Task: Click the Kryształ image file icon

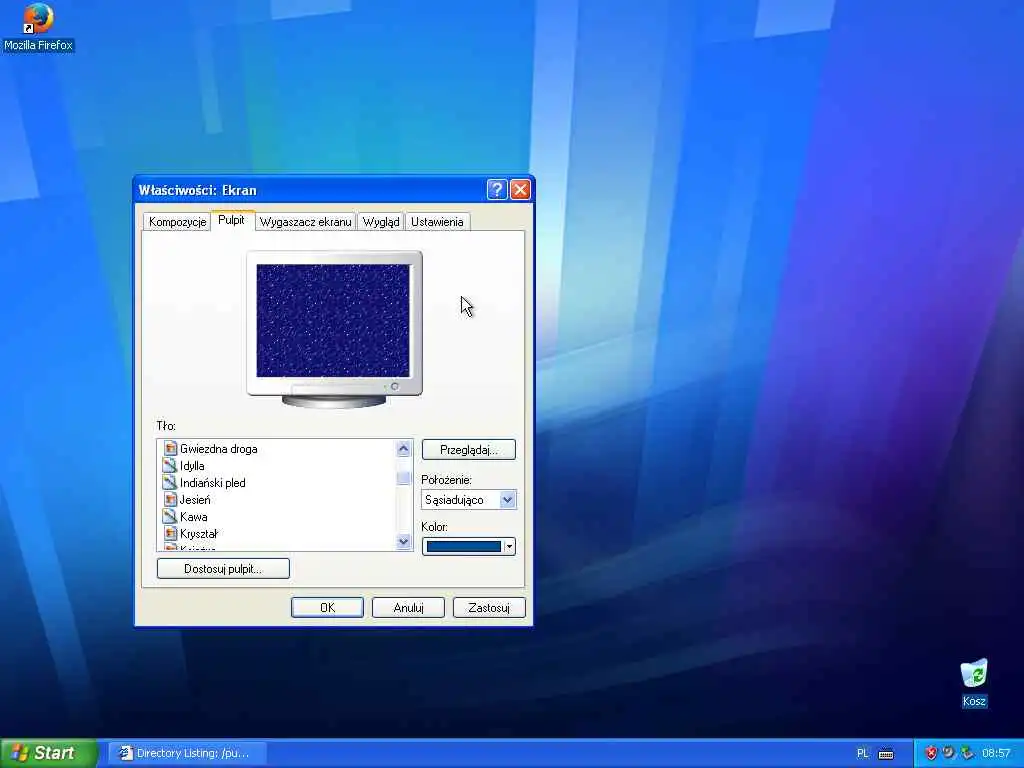Action: coord(170,534)
